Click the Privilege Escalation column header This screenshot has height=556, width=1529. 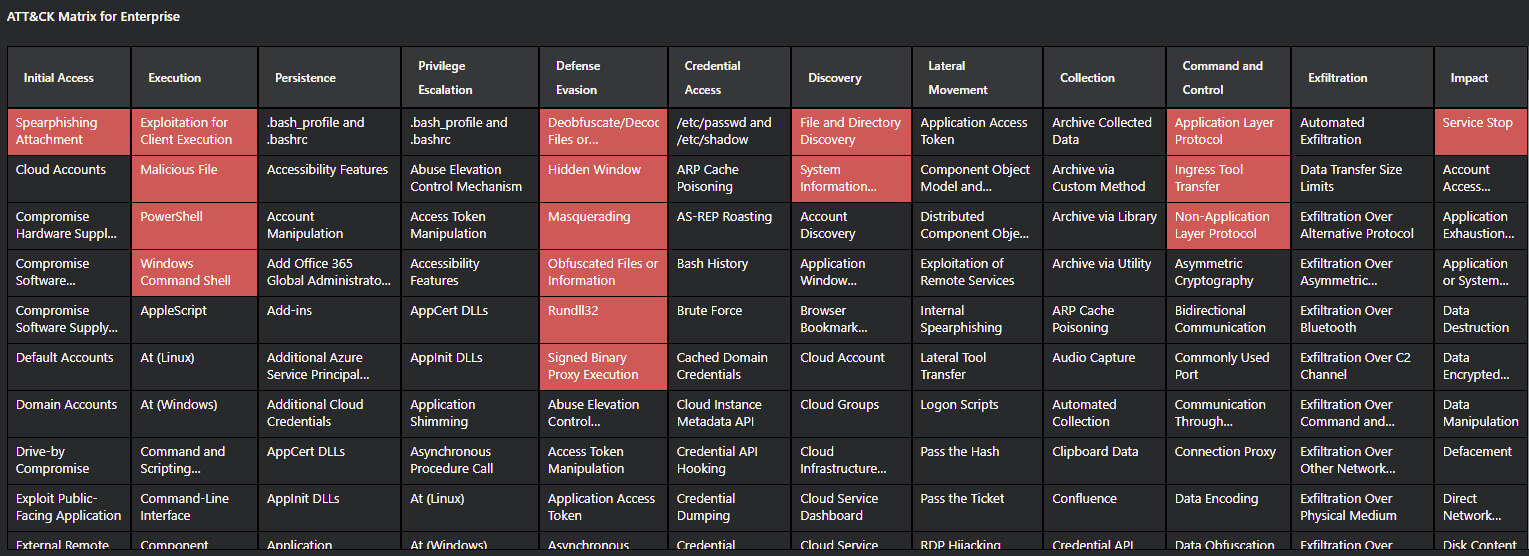point(470,78)
